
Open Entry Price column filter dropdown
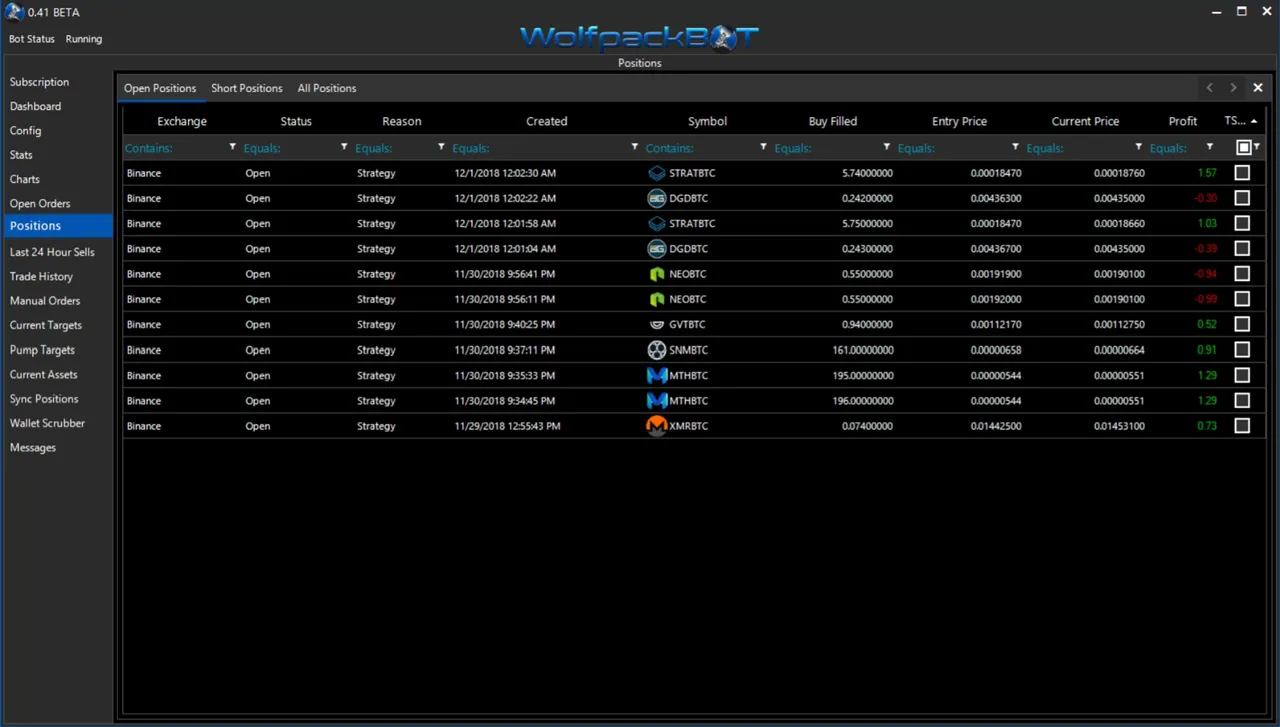point(1015,147)
